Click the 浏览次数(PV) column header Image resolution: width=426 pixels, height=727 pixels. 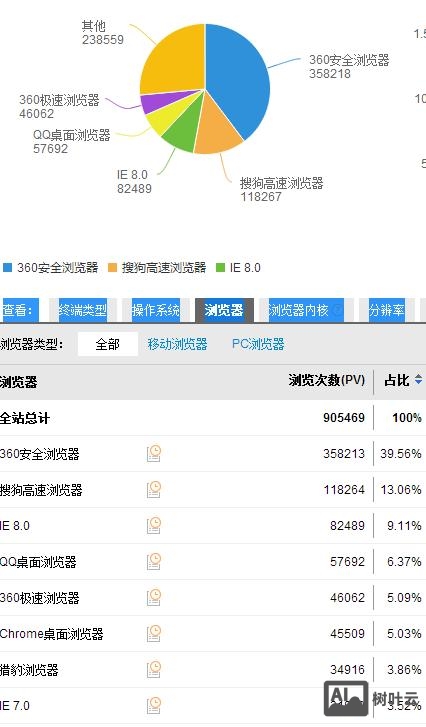(326, 380)
